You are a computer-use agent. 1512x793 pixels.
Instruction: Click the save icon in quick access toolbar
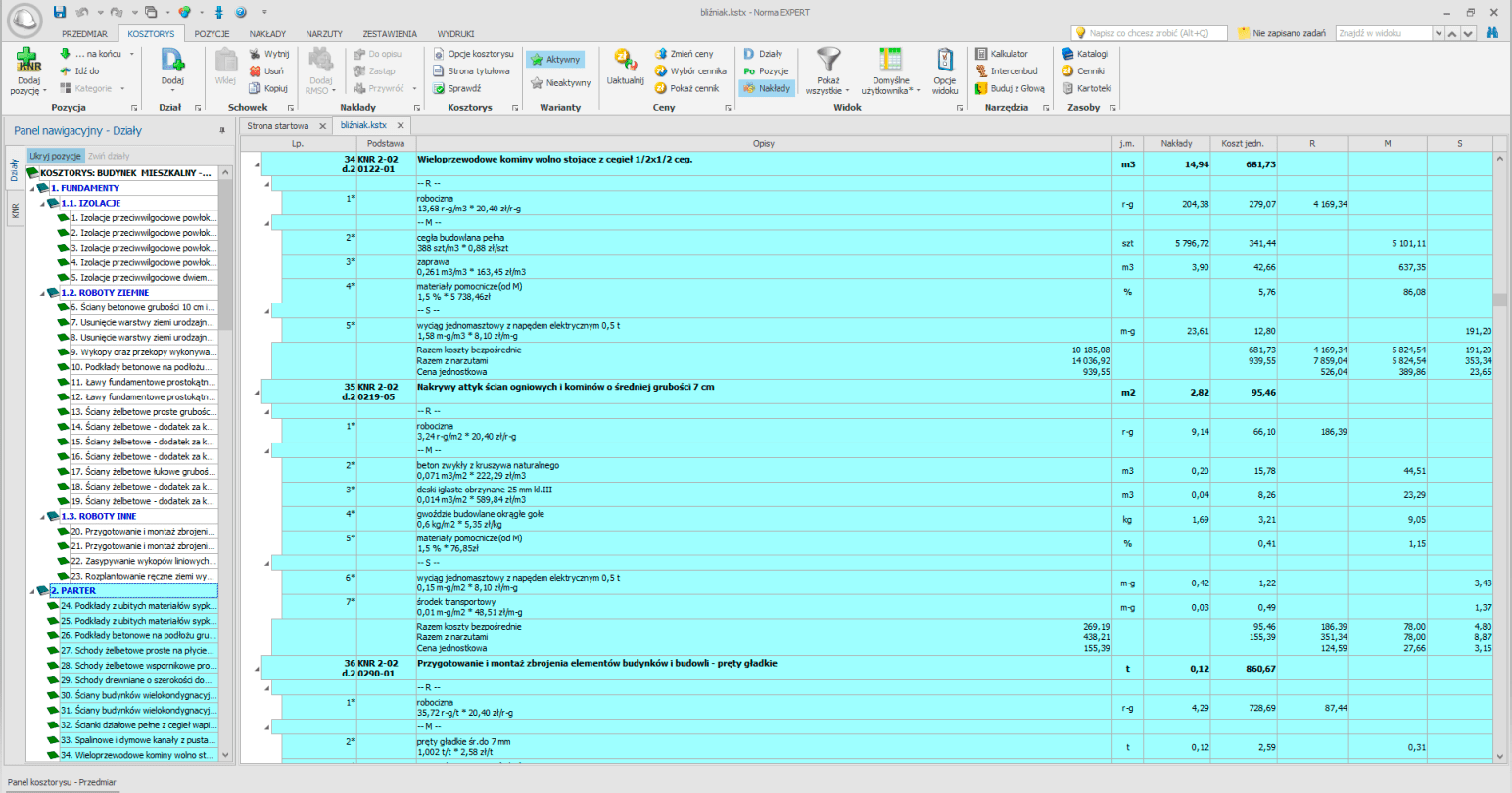pyautogui.click(x=60, y=12)
